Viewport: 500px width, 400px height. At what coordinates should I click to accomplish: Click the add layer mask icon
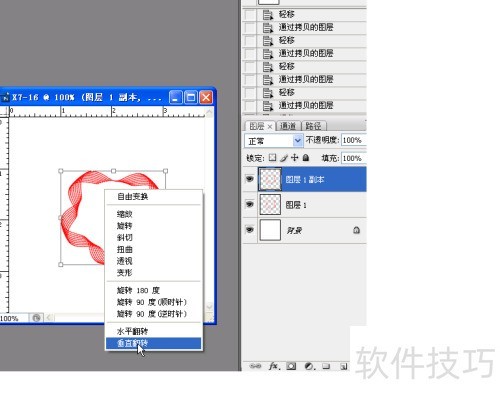pos(291,366)
